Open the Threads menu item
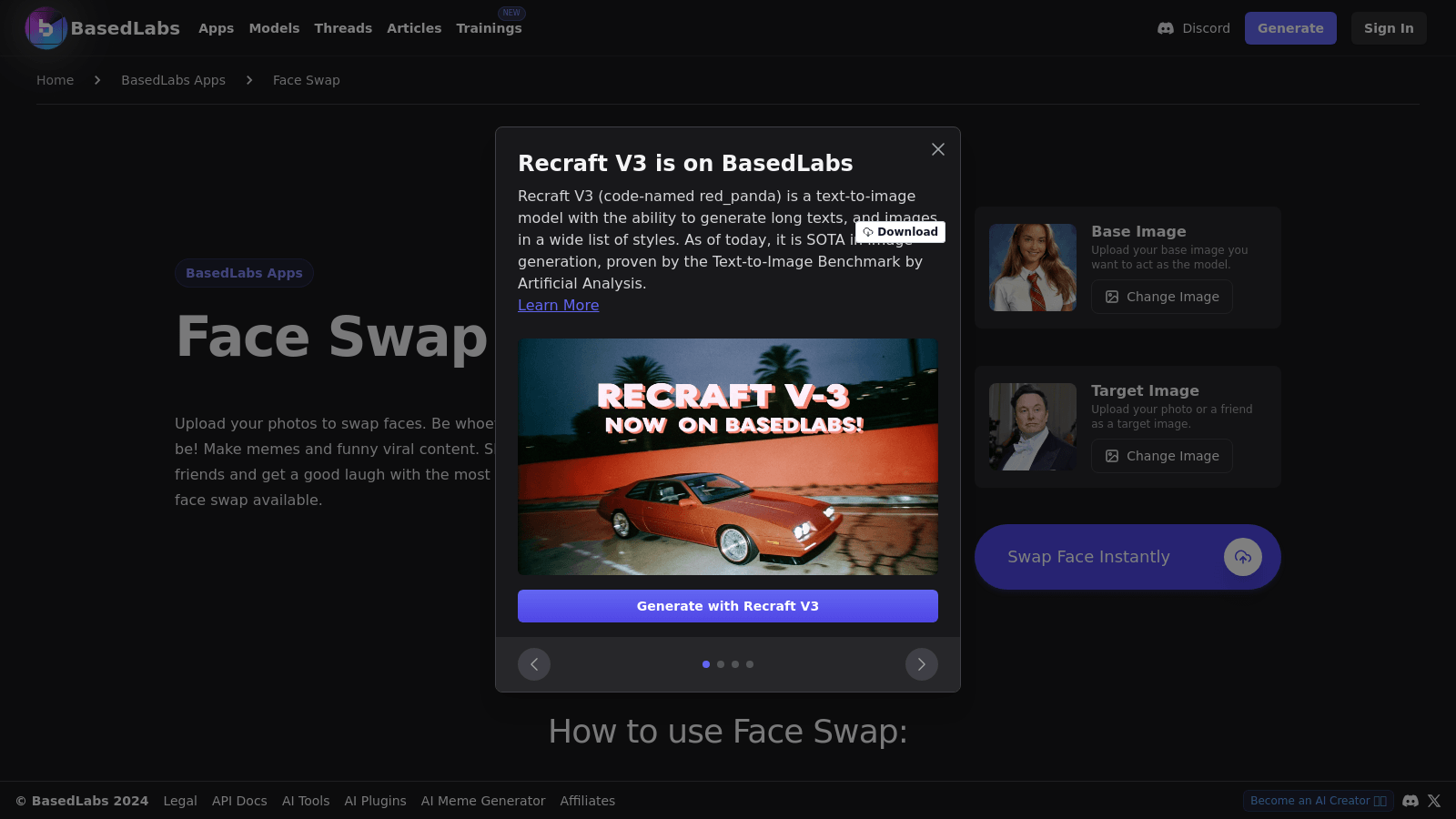The image size is (1456, 819). point(343,28)
